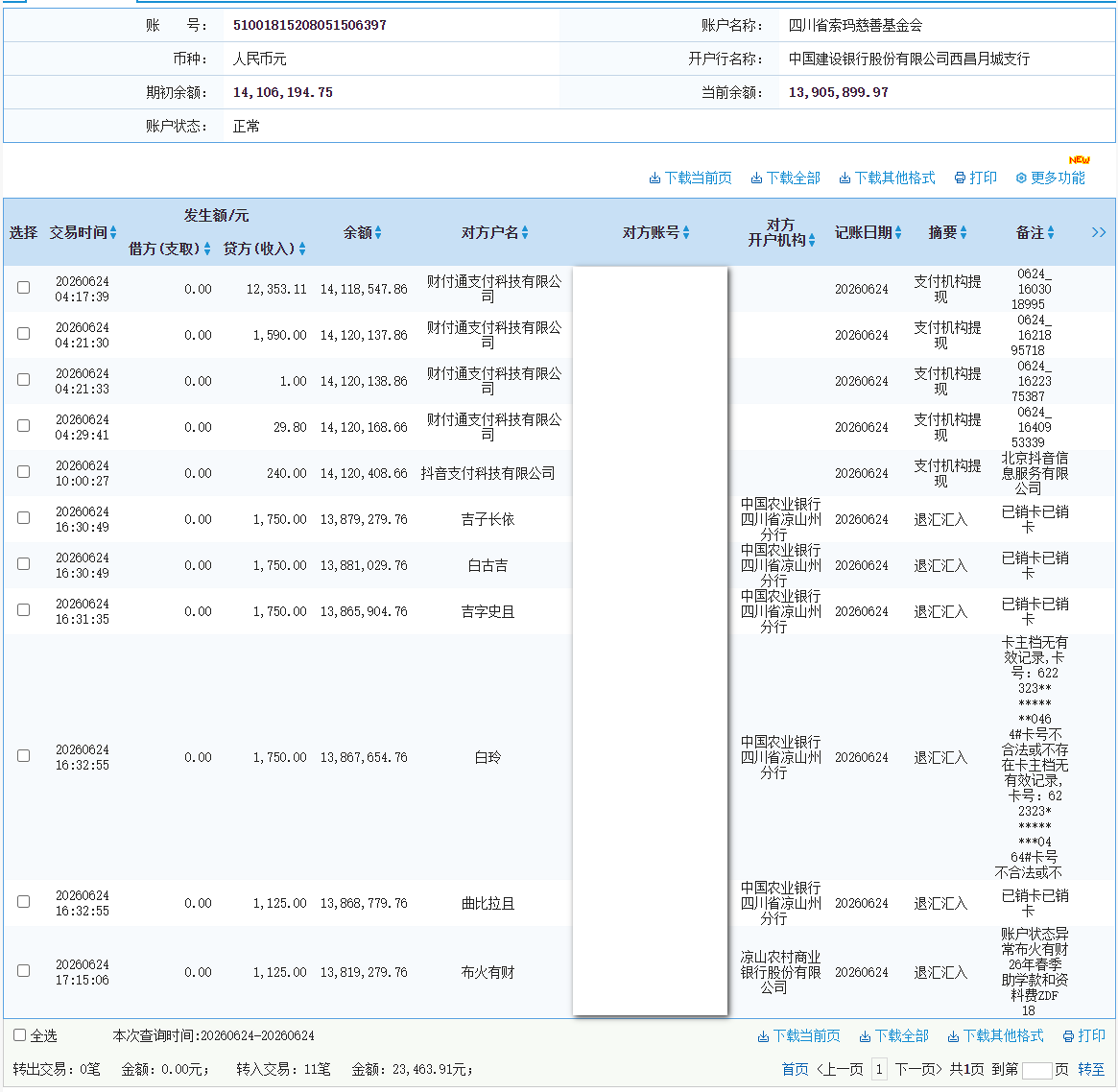Click the 更多功能 gear icon
Screen dimensions: 1118x1092
[x=1021, y=178]
